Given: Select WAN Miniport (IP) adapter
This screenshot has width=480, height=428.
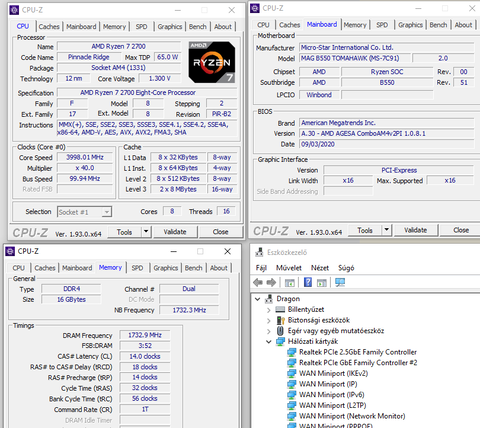Looking at the screenshot, I should [328, 384].
